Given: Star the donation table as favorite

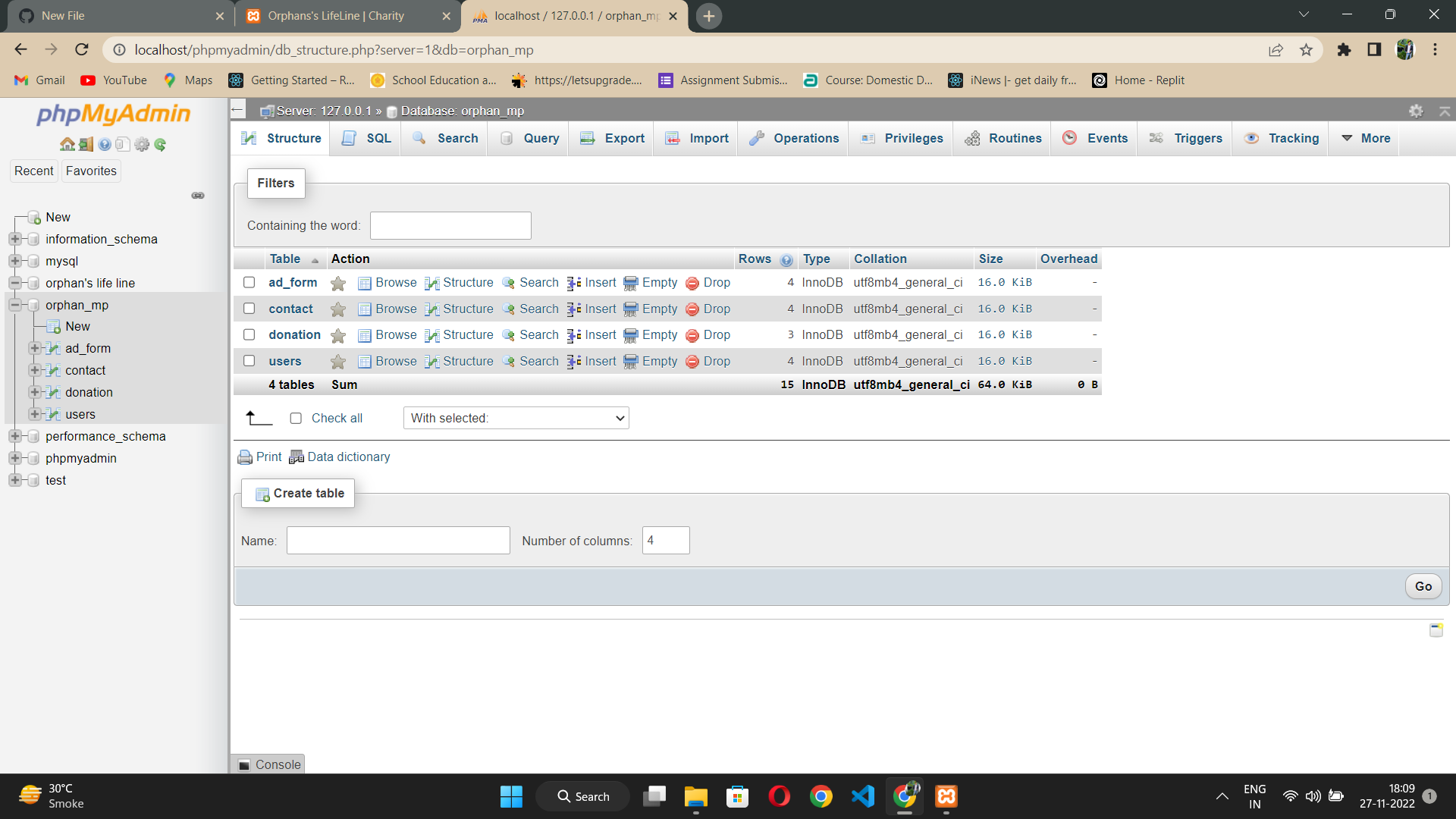Looking at the screenshot, I should (338, 335).
